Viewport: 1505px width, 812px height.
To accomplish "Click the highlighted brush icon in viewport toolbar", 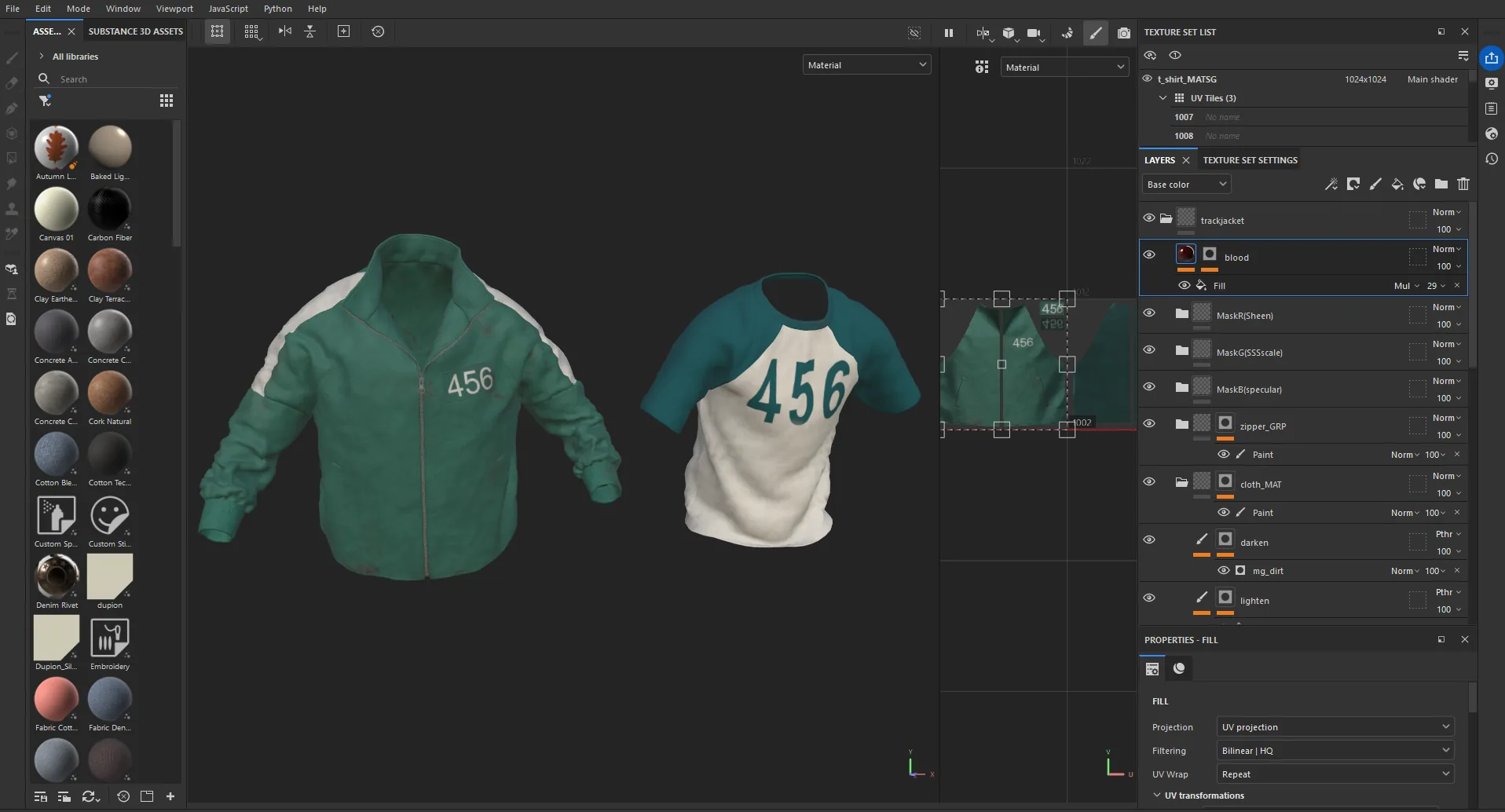I will pyautogui.click(x=1095, y=33).
